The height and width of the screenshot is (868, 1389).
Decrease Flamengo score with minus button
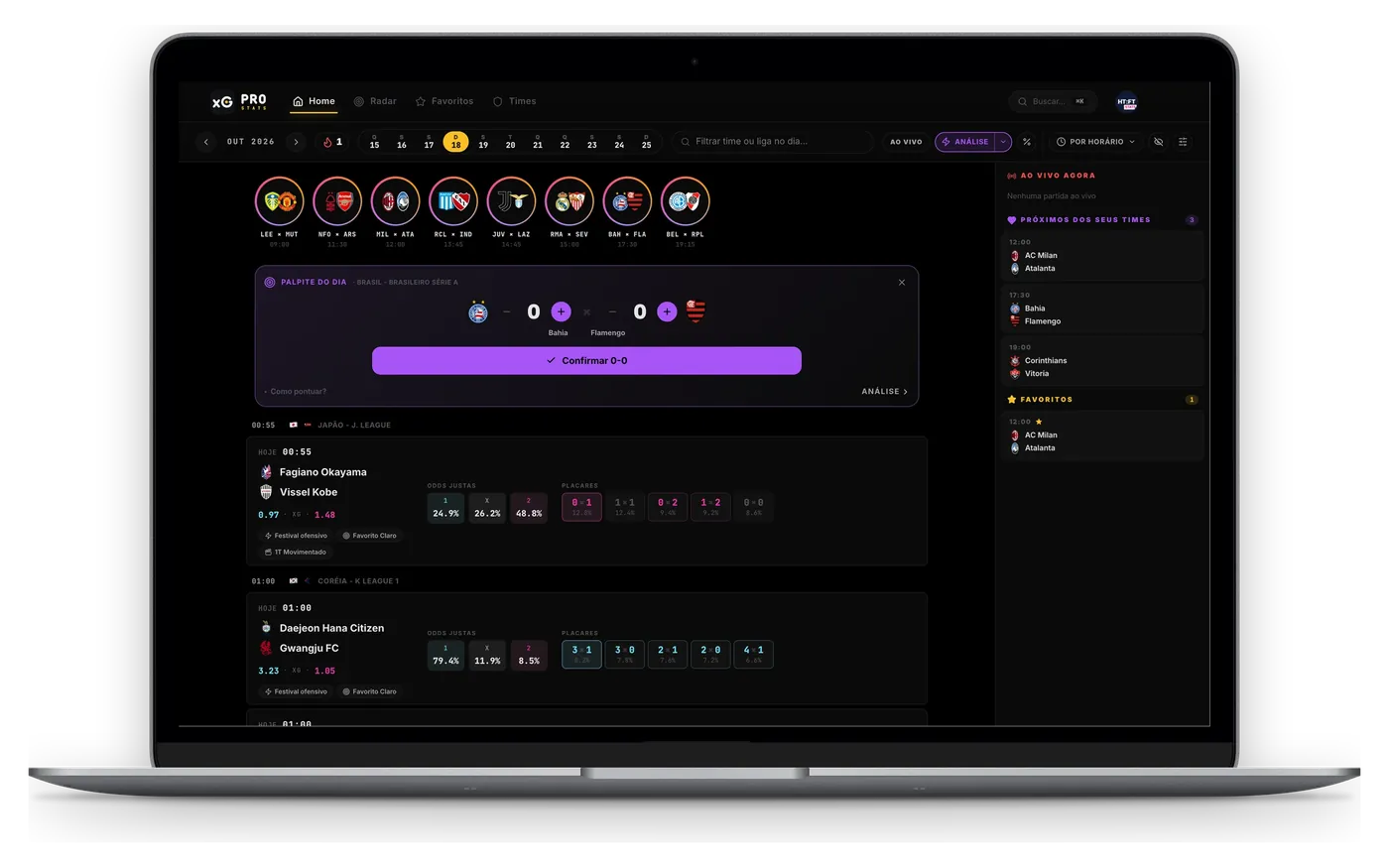pyautogui.click(x=612, y=311)
